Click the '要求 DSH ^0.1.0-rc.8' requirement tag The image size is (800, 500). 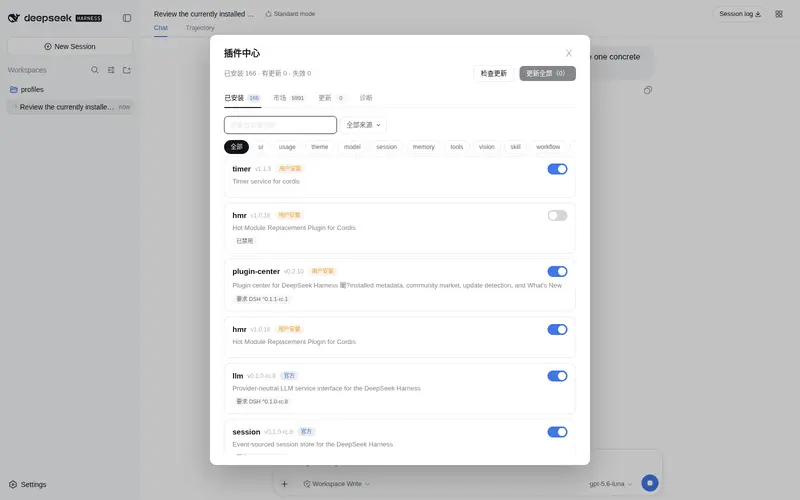pos(262,402)
